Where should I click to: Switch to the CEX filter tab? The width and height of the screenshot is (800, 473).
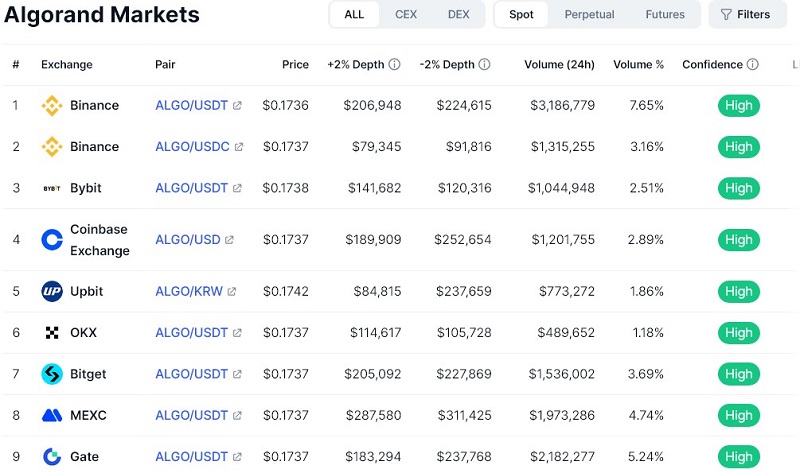406,14
